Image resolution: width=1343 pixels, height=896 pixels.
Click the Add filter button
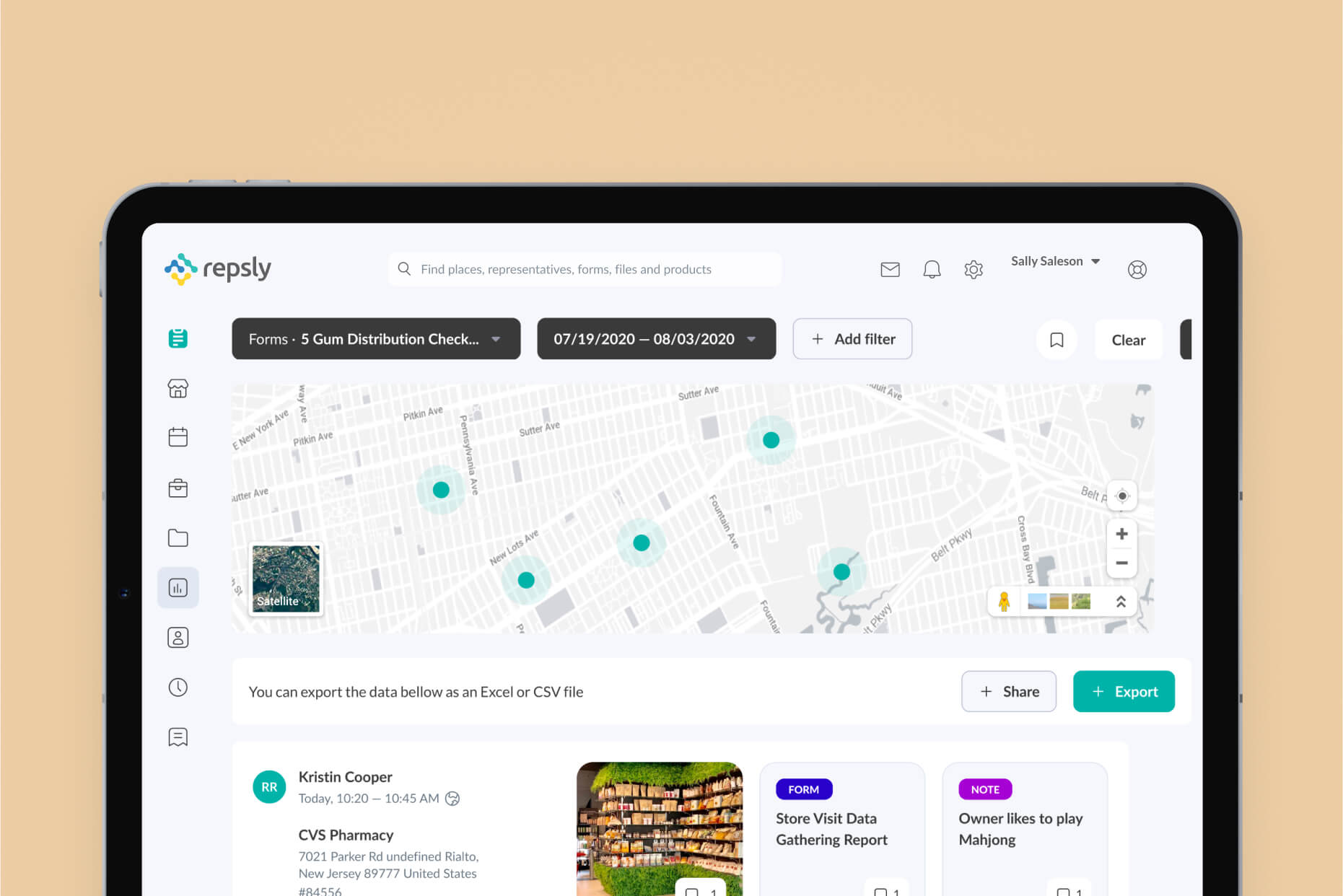[x=852, y=339]
